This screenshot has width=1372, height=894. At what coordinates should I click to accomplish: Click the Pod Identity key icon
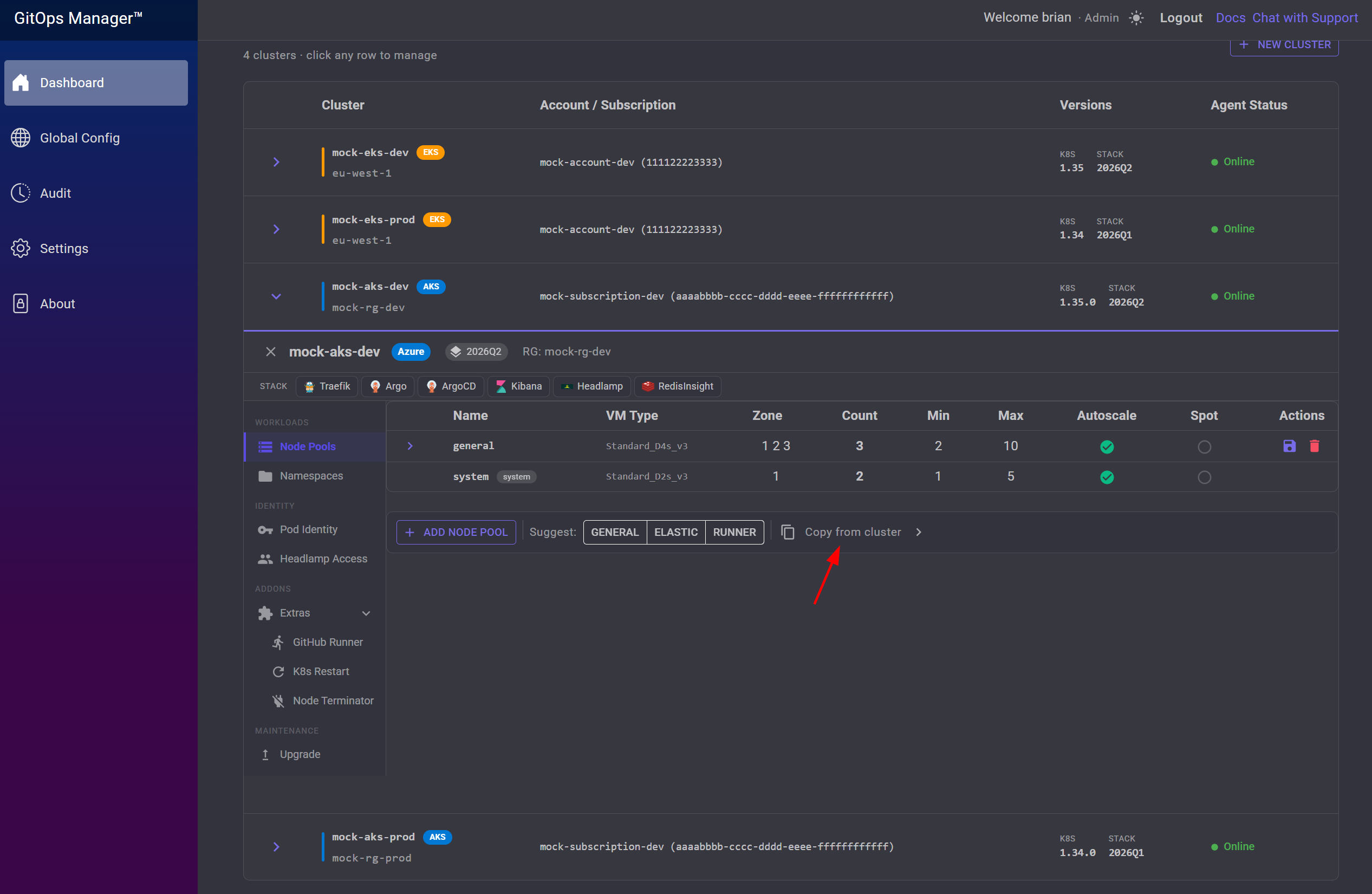(x=265, y=530)
